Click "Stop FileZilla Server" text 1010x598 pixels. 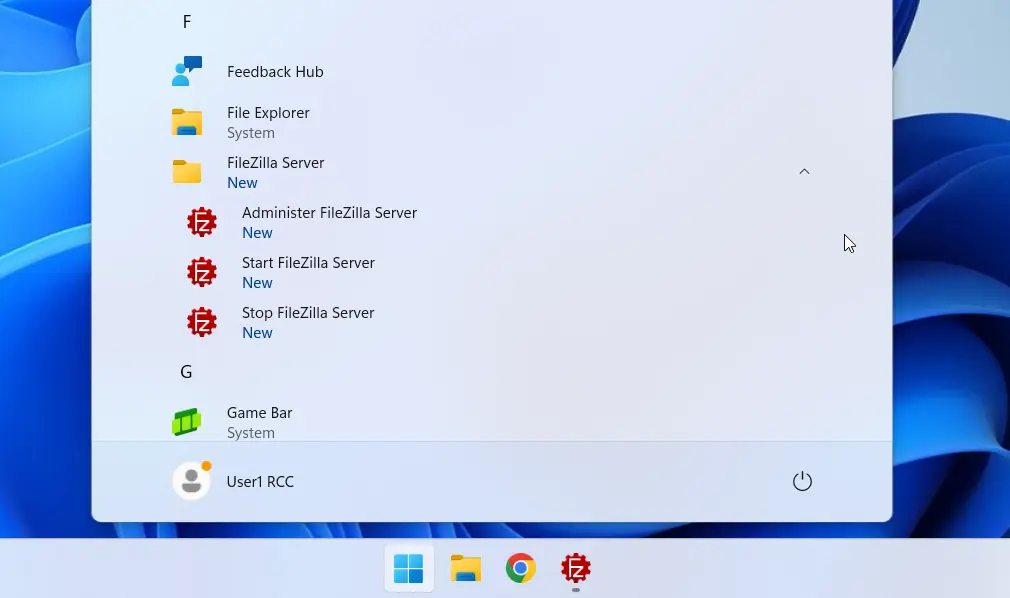(x=308, y=313)
